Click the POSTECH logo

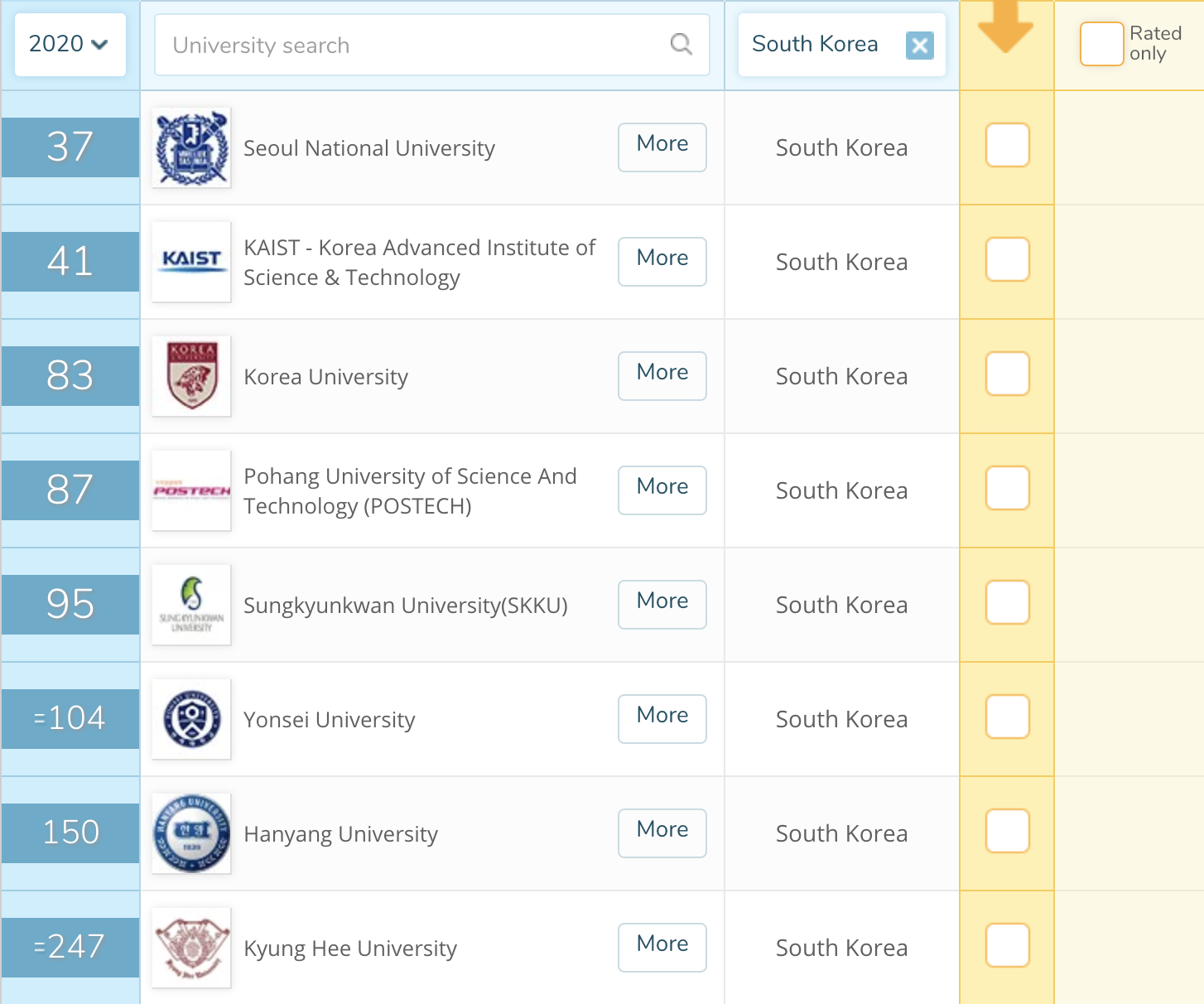pos(191,490)
